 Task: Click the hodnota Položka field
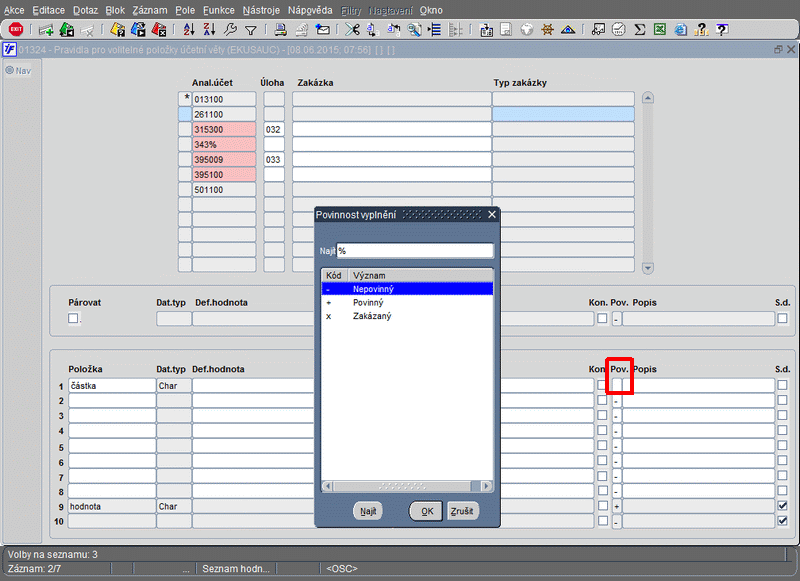click(112, 506)
